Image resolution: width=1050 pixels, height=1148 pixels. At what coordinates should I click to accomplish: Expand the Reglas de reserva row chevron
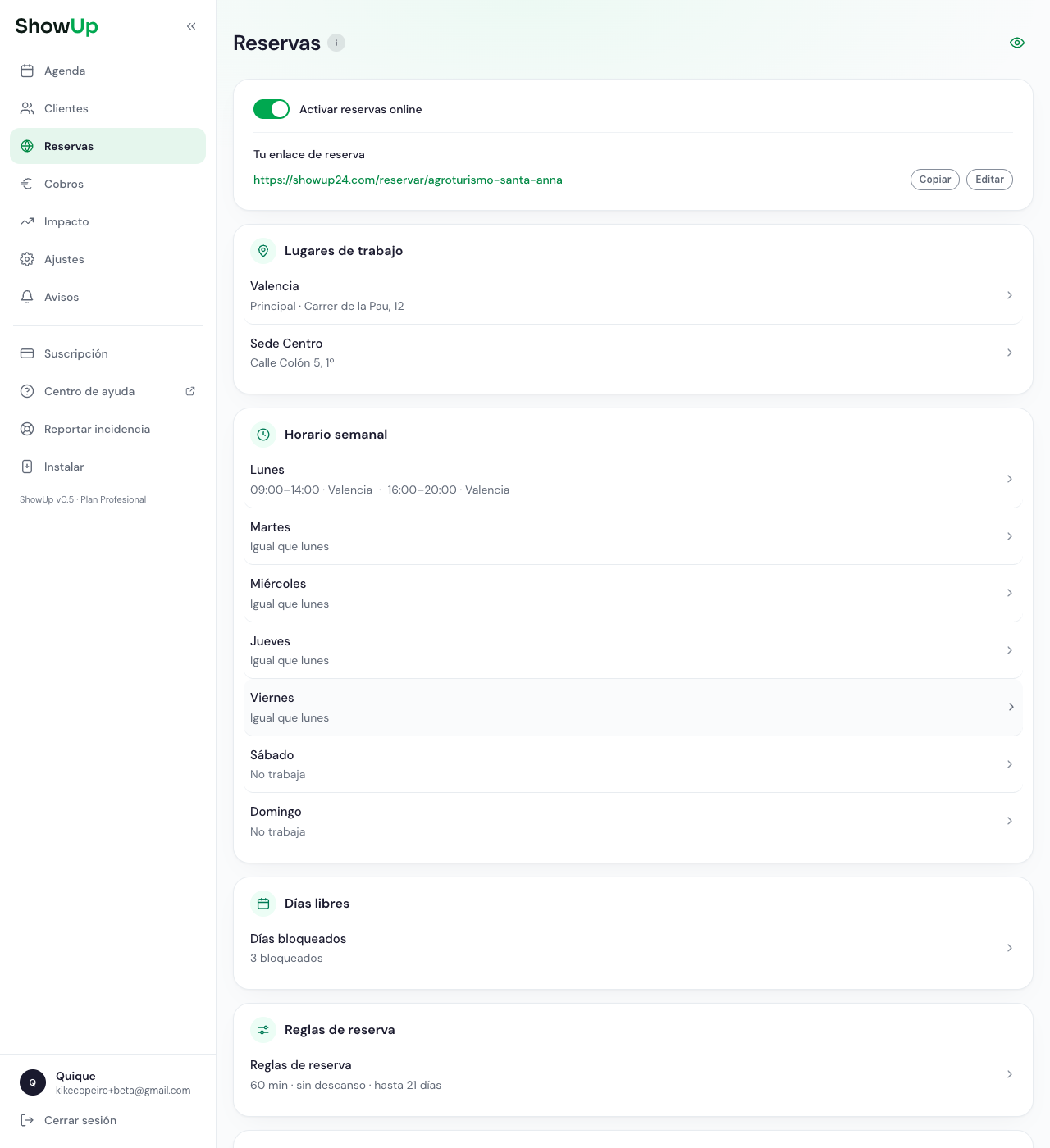(1010, 1074)
